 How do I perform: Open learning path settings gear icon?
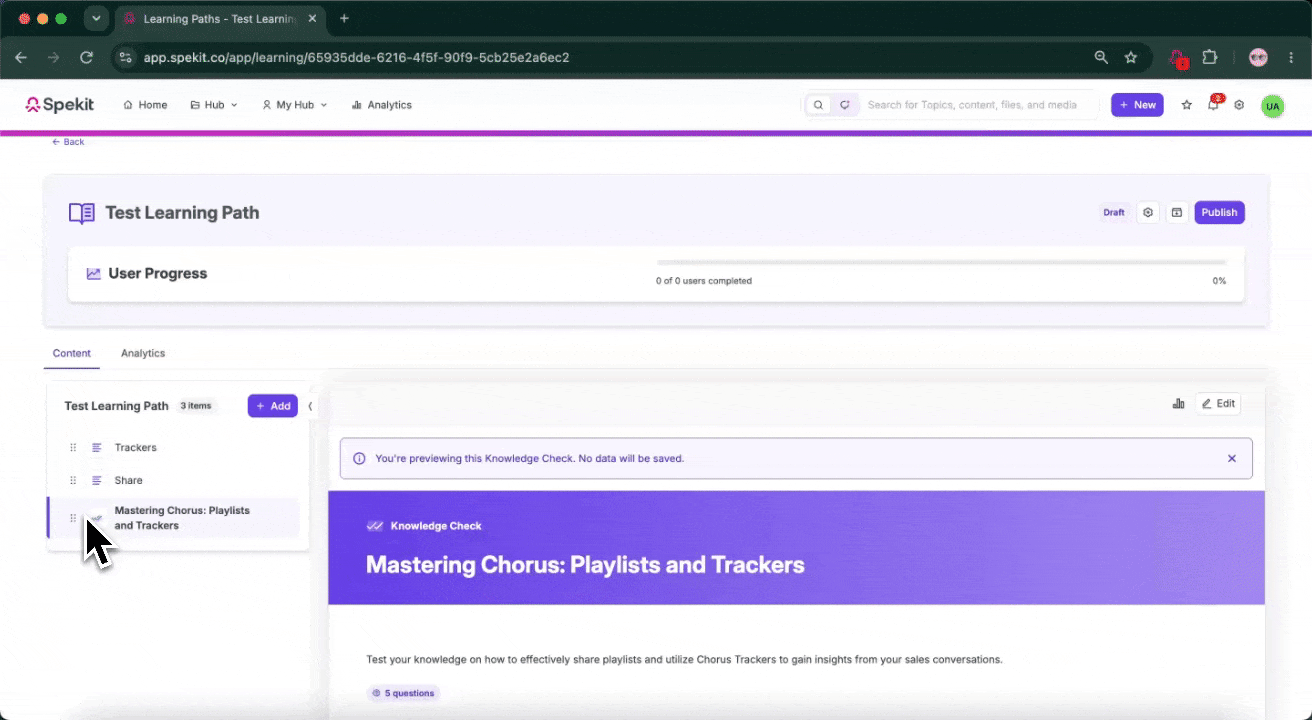(x=1148, y=212)
